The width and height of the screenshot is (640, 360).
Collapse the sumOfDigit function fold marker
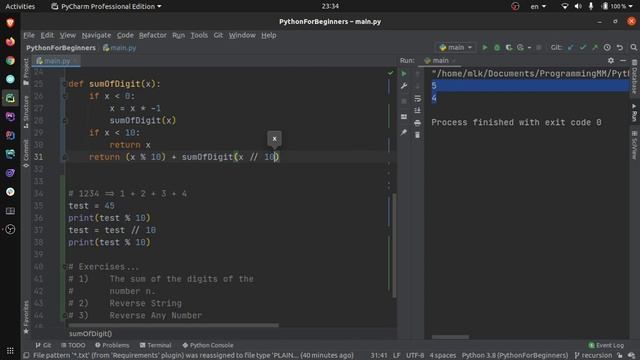[64, 84]
